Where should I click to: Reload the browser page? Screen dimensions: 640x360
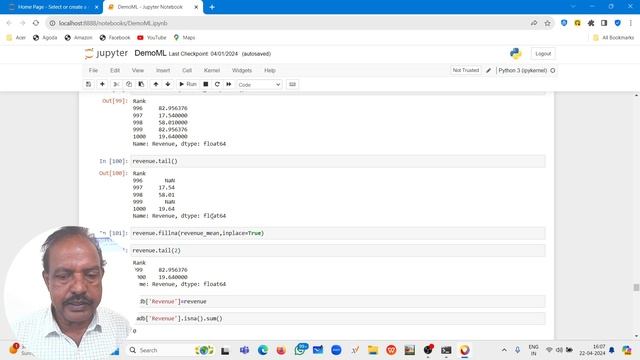point(36,23)
